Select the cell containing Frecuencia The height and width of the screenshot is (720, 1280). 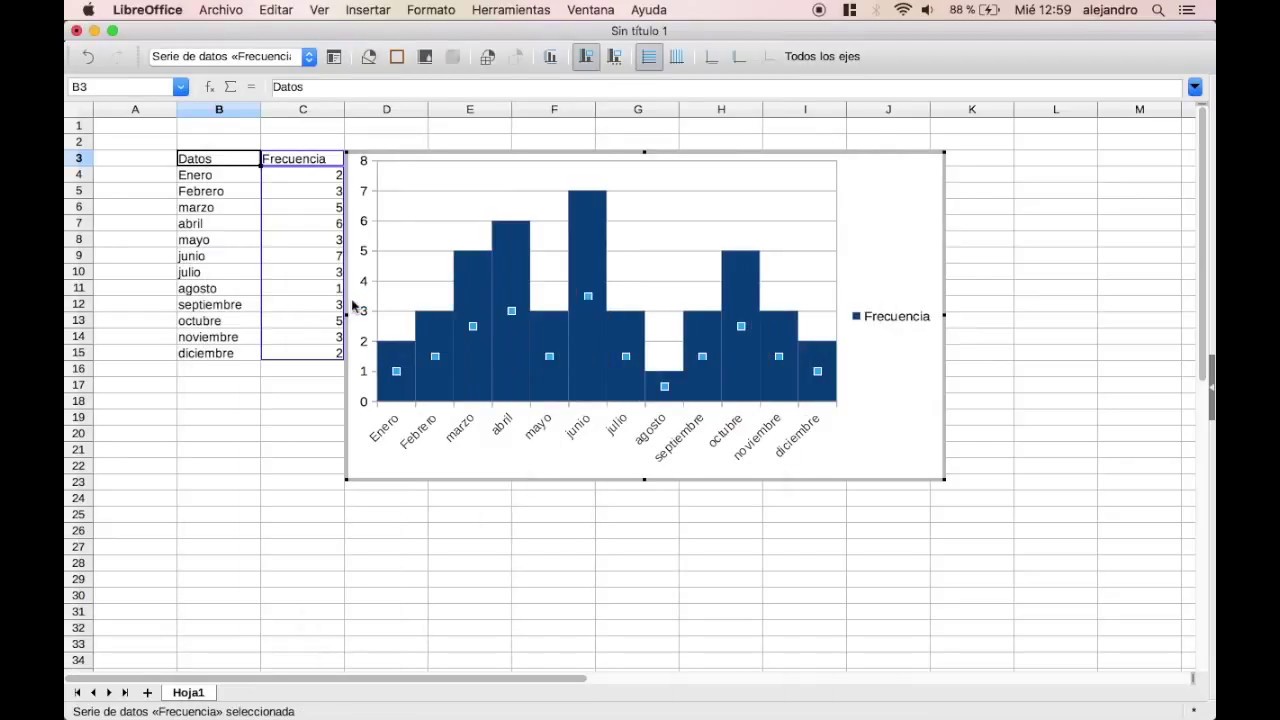pos(302,159)
